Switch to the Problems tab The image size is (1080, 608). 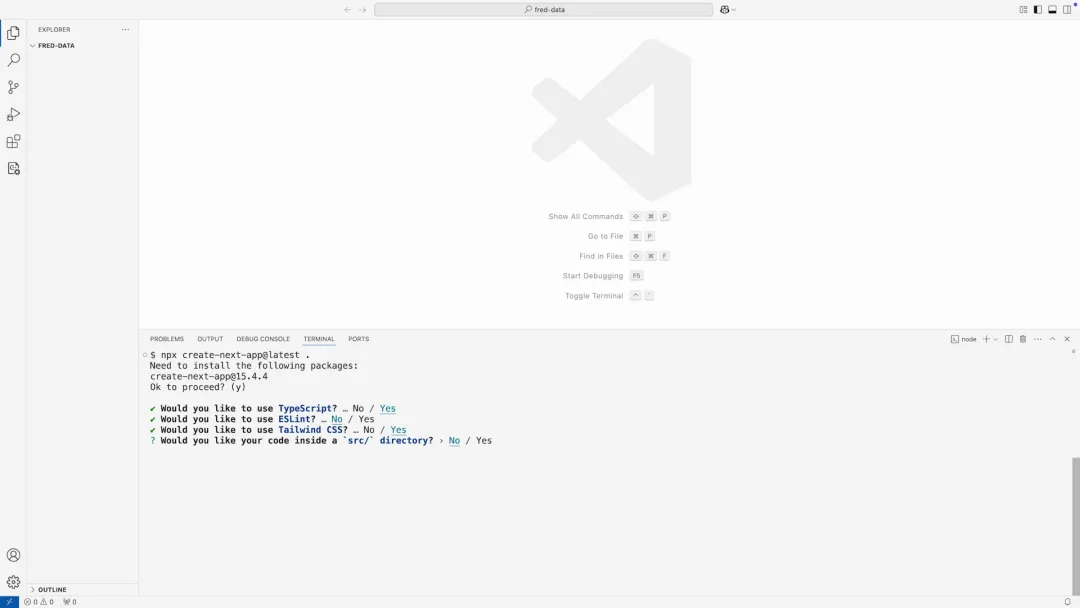167,339
